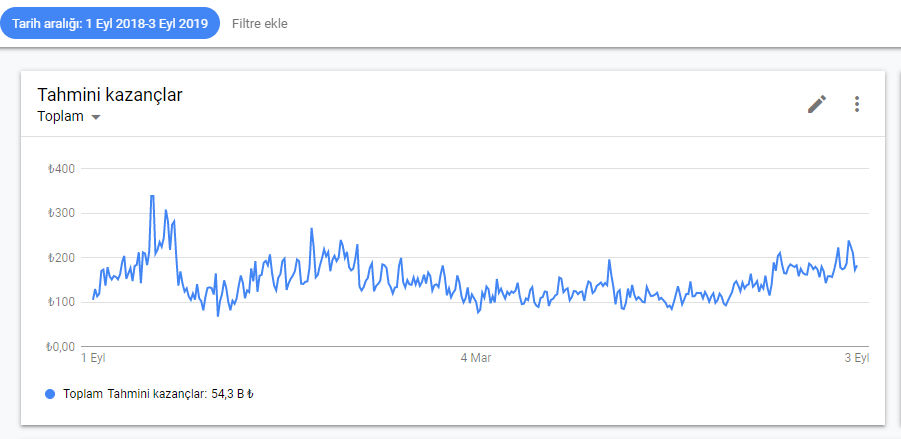Image resolution: width=901 pixels, height=439 pixels.
Task: Click the ₺300 y-axis label
Action: tap(63, 213)
